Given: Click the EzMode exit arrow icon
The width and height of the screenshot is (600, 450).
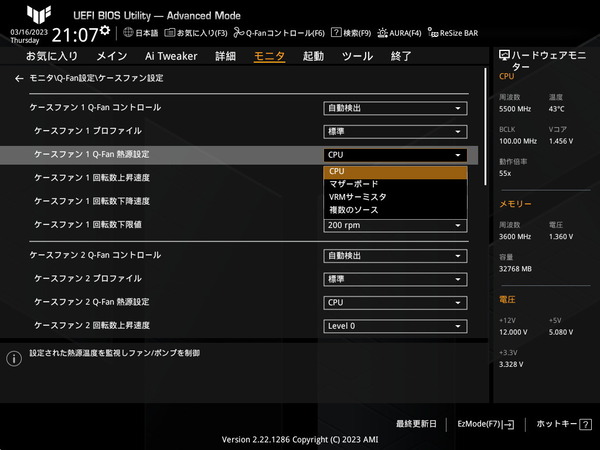Looking at the screenshot, I should (x=509, y=424).
